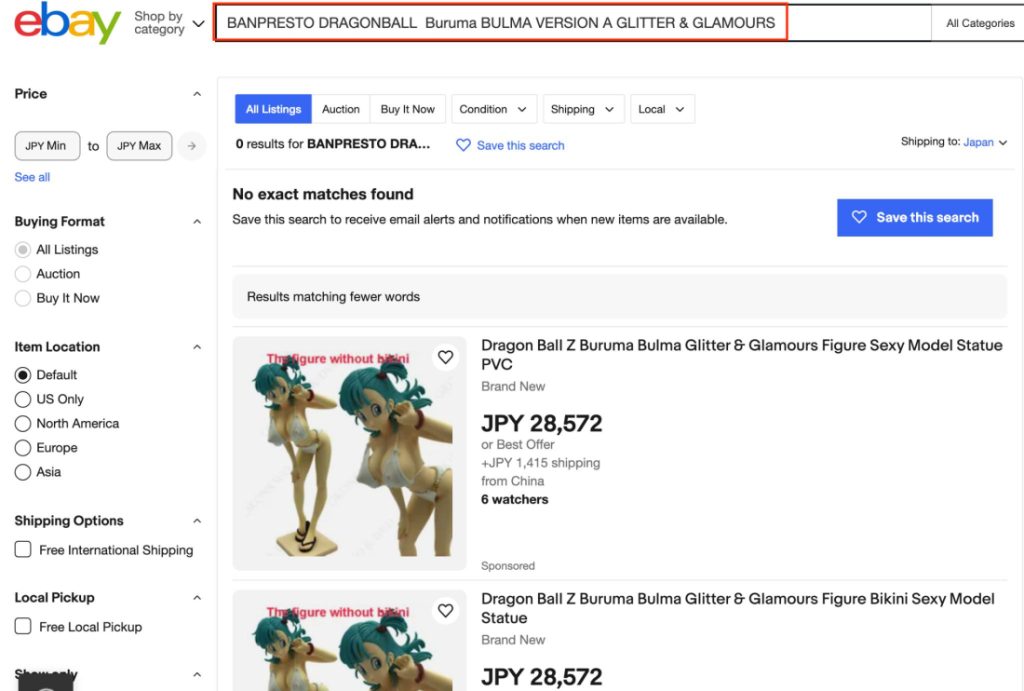This screenshot has width=1024, height=691.
Task: Check the Free Local Pickup box
Action: point(23,626)
